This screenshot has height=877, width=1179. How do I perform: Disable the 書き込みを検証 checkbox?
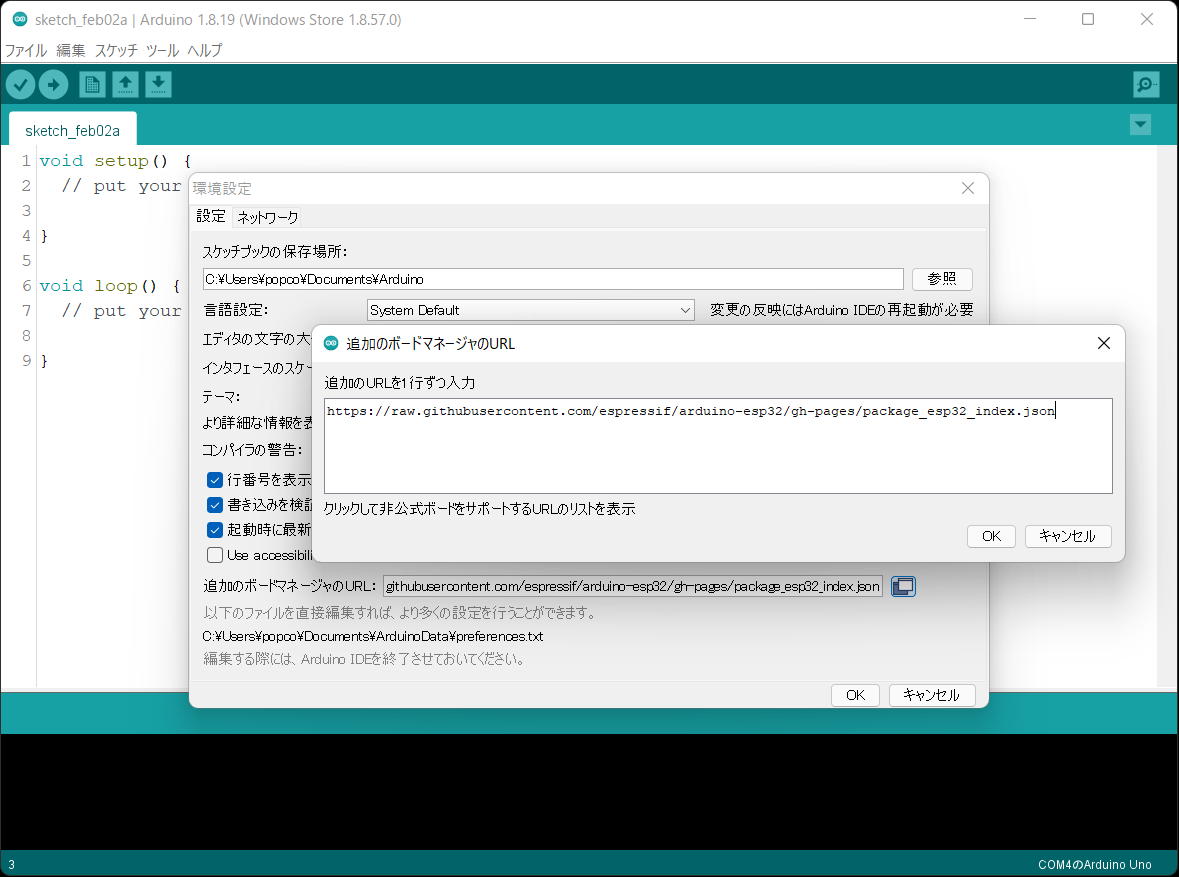point(215,504)
